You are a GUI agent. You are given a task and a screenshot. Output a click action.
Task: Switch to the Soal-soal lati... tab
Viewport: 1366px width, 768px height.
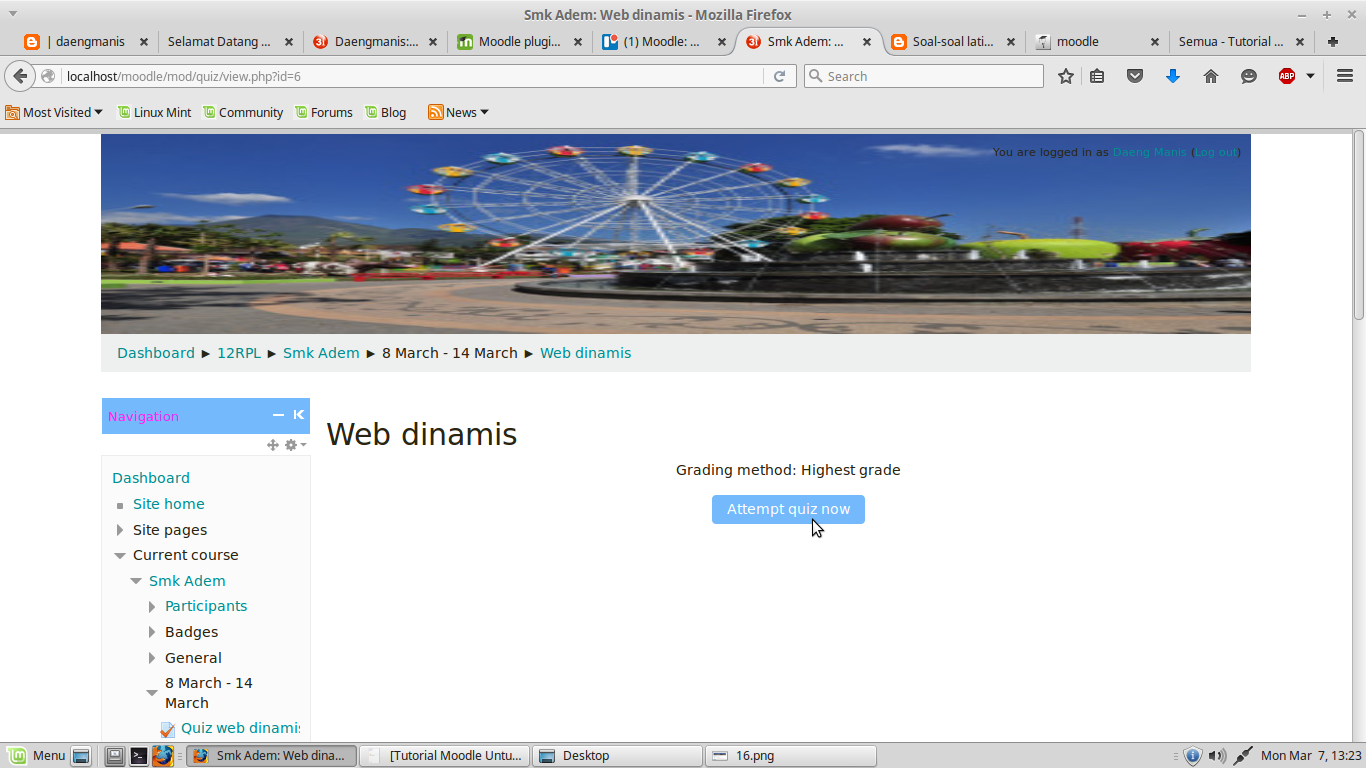953,42
